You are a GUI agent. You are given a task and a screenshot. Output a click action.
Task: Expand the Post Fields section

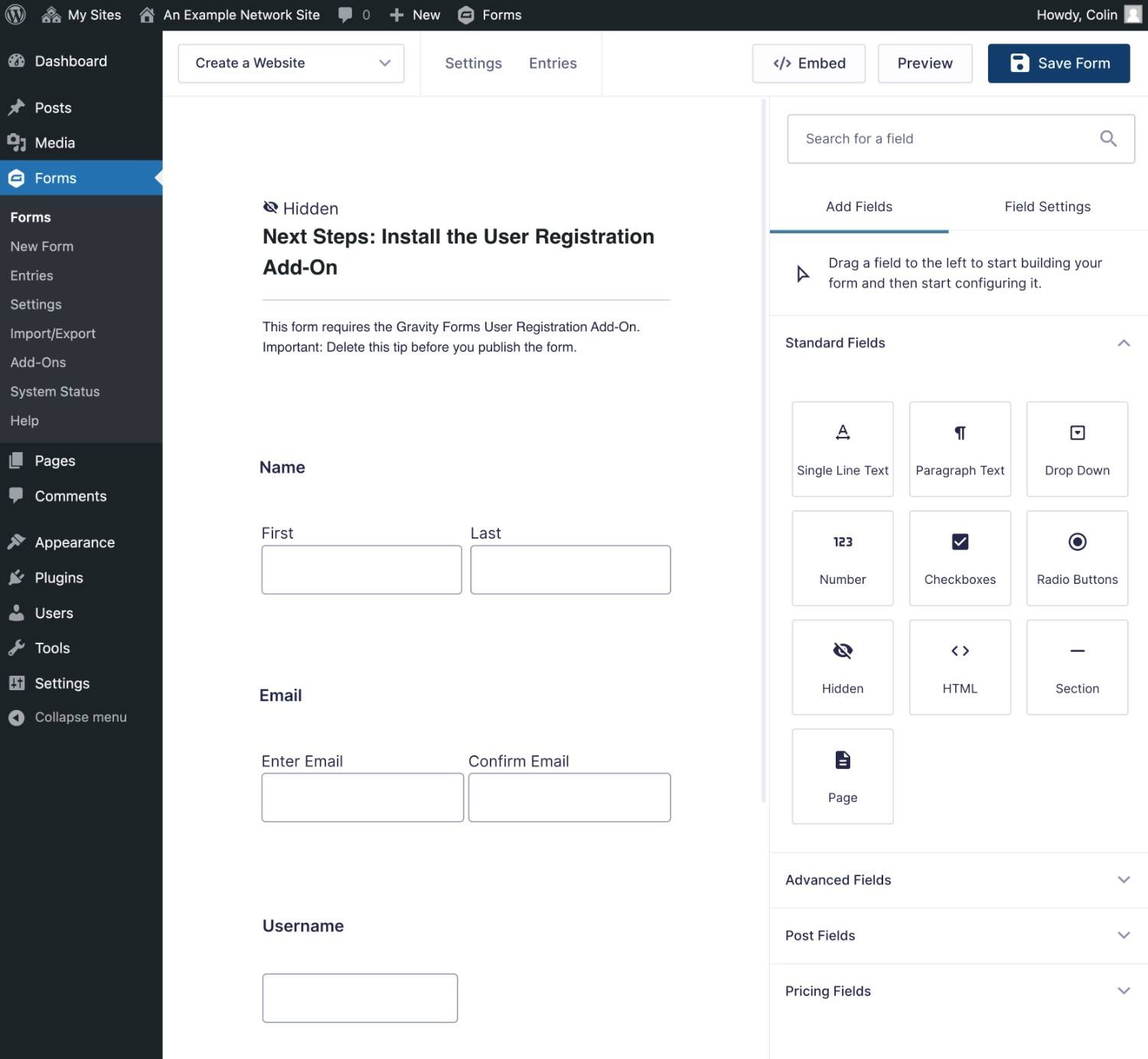(x=958, y=936)
